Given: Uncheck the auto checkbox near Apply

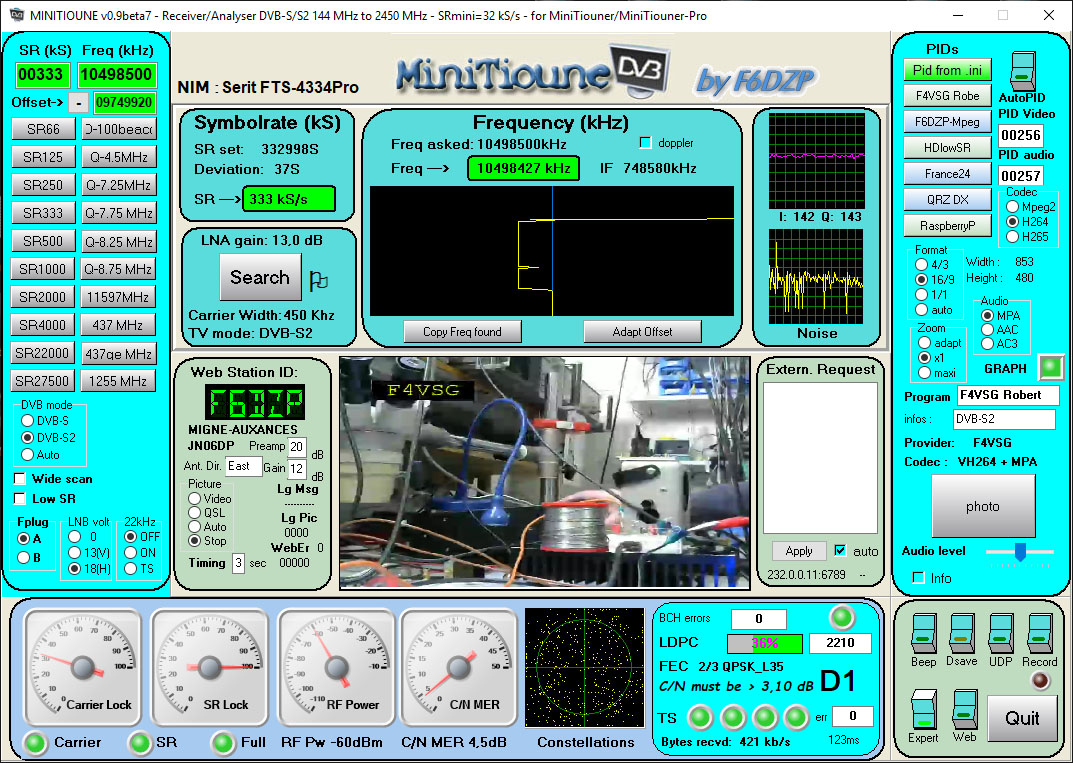Looking at the screenshot, I should (840, 550).
